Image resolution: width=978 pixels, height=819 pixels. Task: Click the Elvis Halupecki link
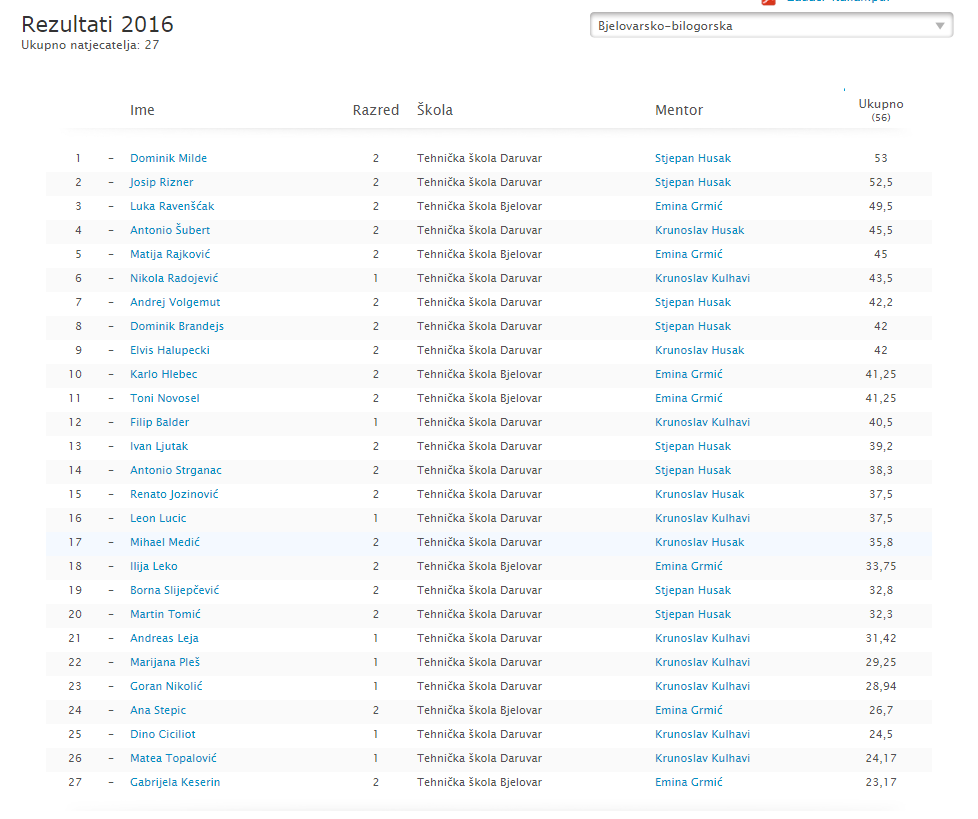(170, 351)
